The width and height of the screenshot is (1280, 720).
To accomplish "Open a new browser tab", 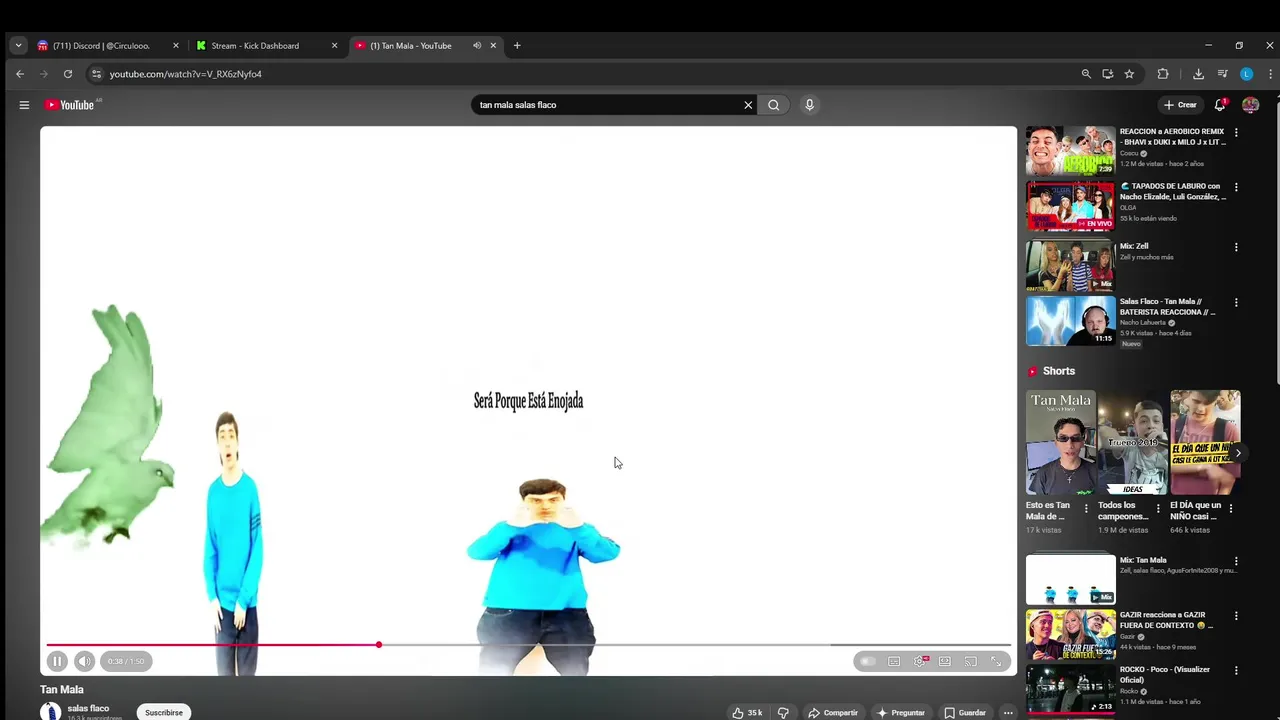I will [517, 45].
